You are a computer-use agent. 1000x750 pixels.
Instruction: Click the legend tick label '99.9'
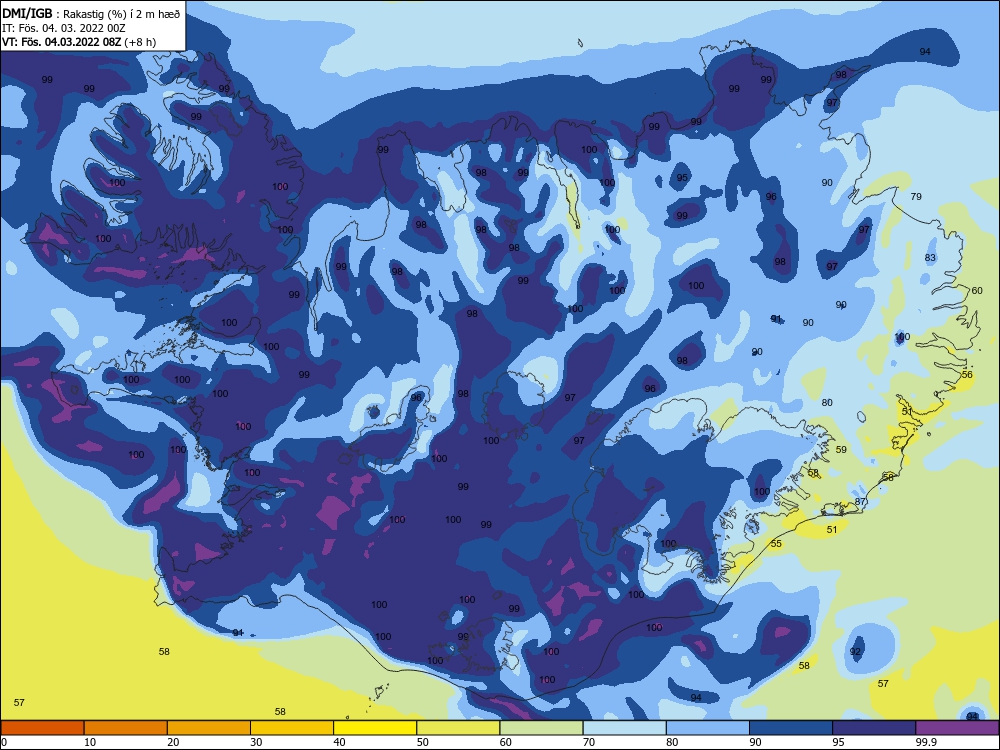pos(926,742)
